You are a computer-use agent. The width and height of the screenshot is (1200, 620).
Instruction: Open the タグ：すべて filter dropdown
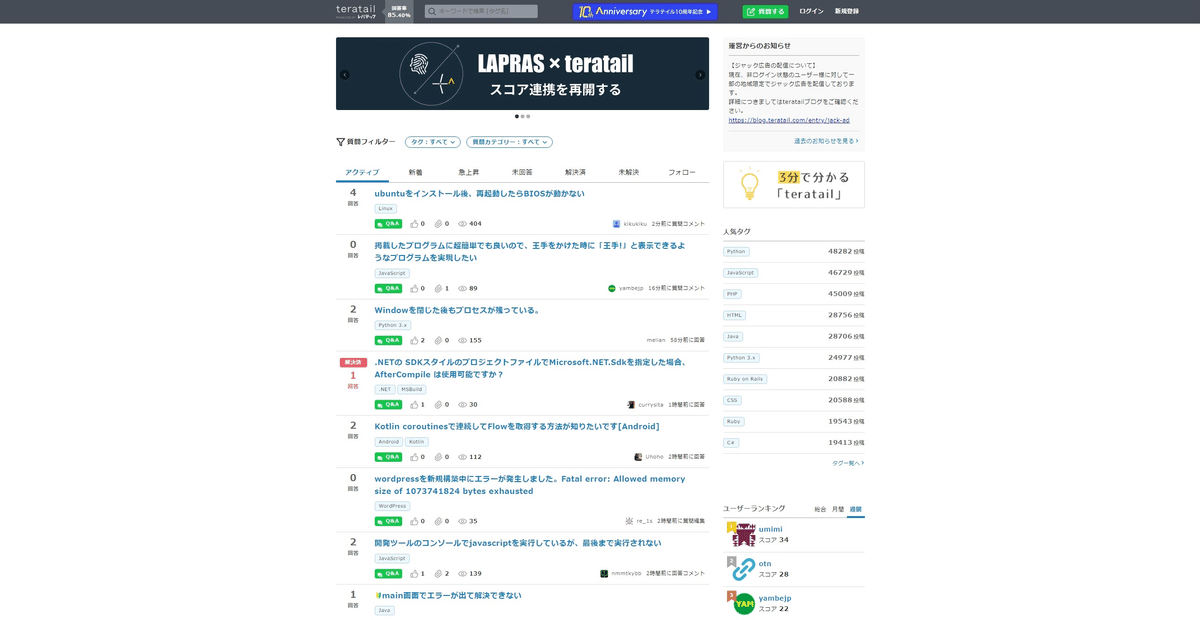click(433, 142)
